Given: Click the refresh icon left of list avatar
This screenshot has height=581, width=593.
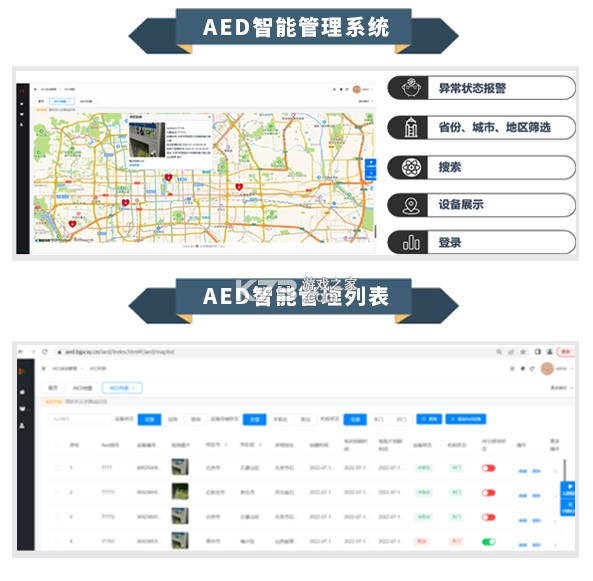Looking at the screenshot, I should (x=532, y=368).
